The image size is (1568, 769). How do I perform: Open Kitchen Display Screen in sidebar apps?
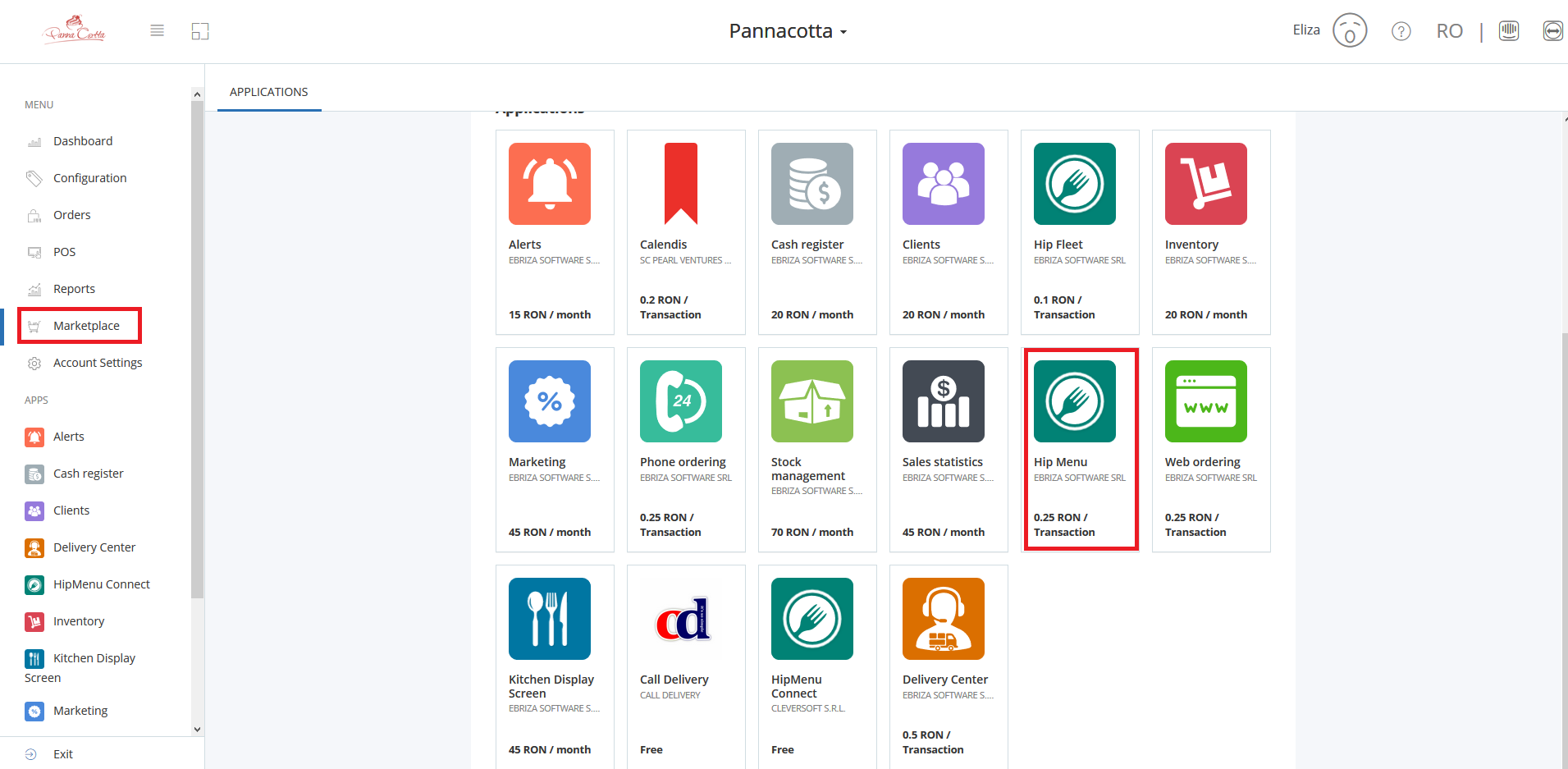pos(80,667)
